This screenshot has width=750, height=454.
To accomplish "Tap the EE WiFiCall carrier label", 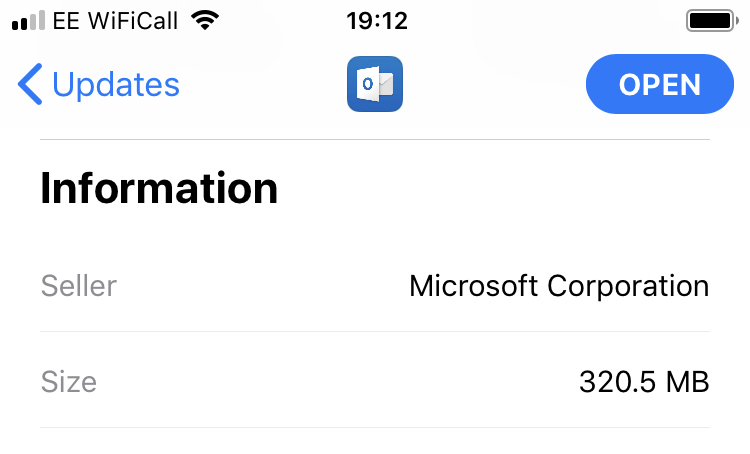I will click(x=115, y=21).
